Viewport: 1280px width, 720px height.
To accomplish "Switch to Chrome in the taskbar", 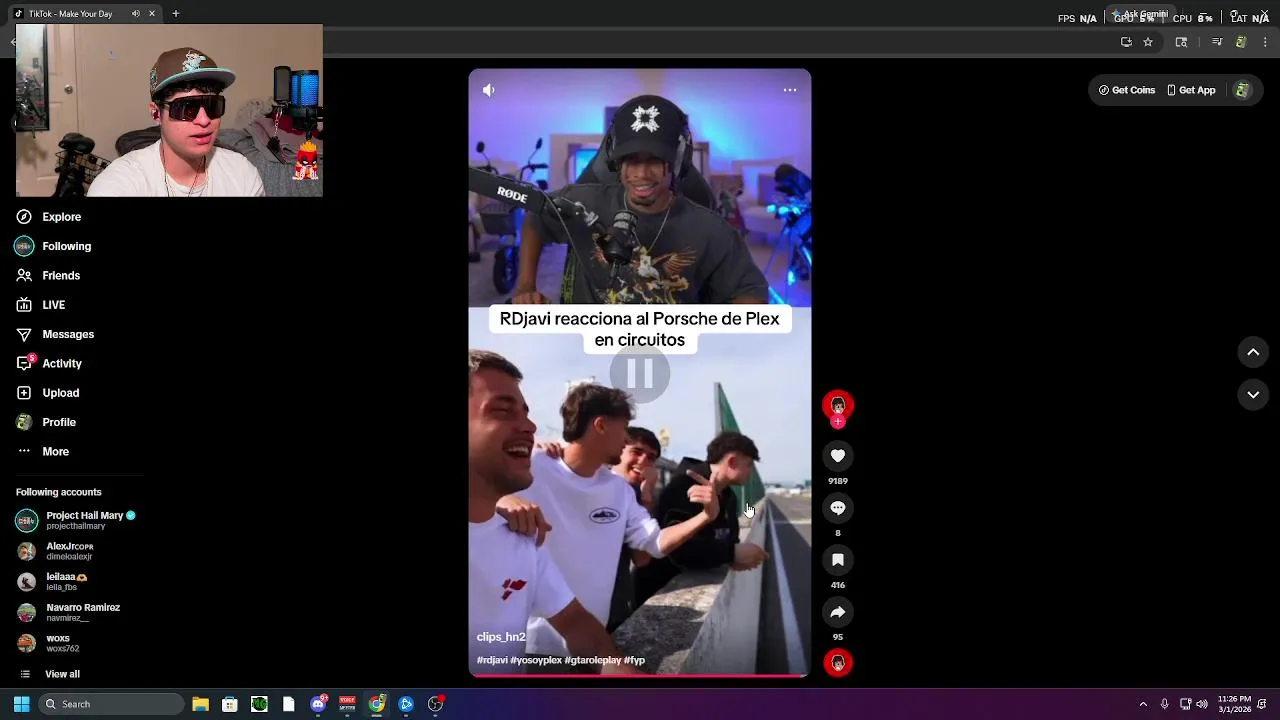I will pyautogui.click(x=377, y=704).
